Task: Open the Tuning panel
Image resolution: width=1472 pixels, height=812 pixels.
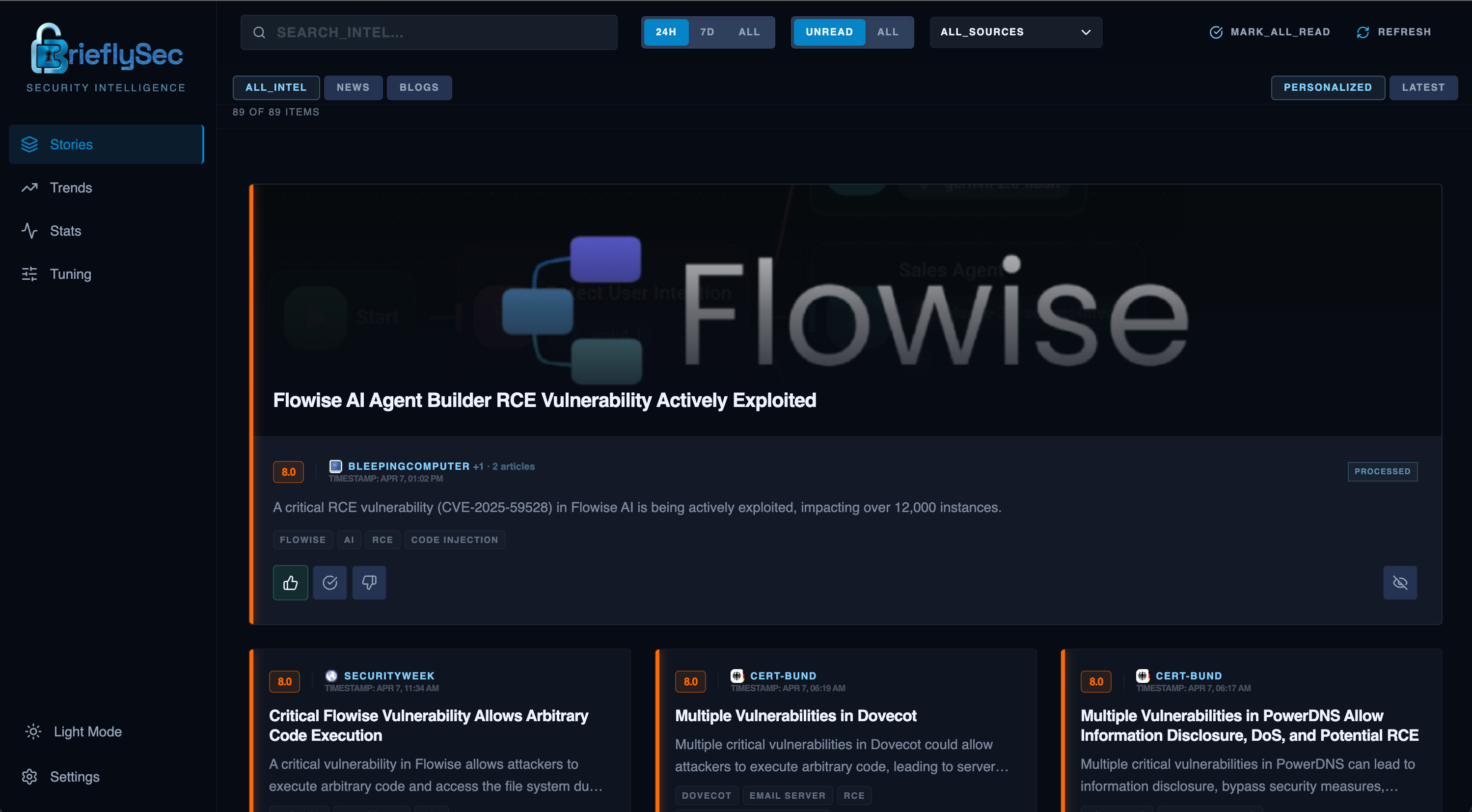Action: point(70,274)
